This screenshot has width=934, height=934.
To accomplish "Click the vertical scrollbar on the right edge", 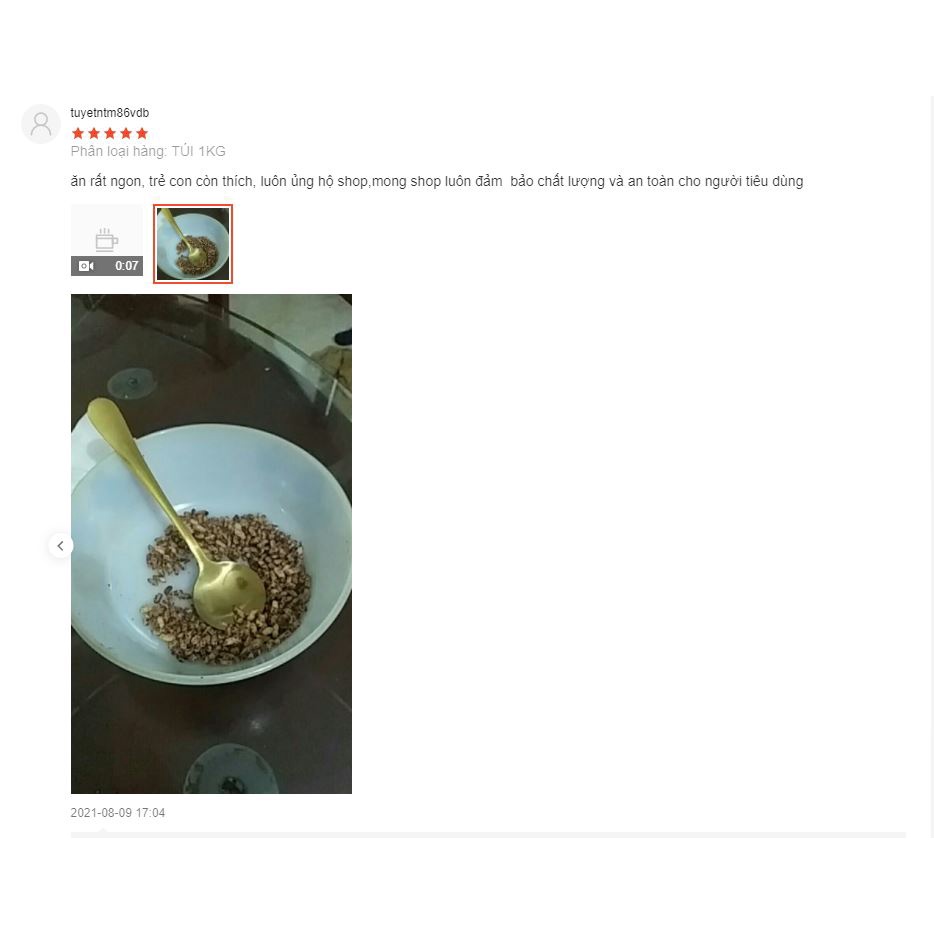I will 932,467.
